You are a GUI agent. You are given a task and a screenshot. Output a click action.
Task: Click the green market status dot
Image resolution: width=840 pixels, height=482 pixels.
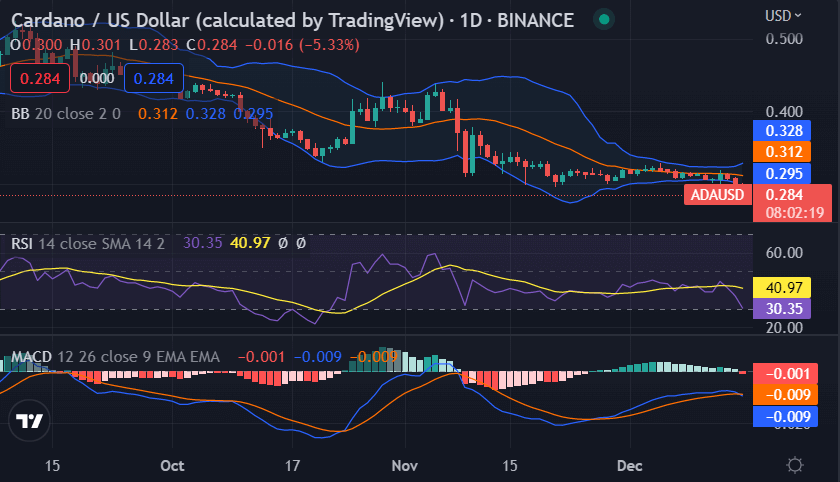pos(604,20)
